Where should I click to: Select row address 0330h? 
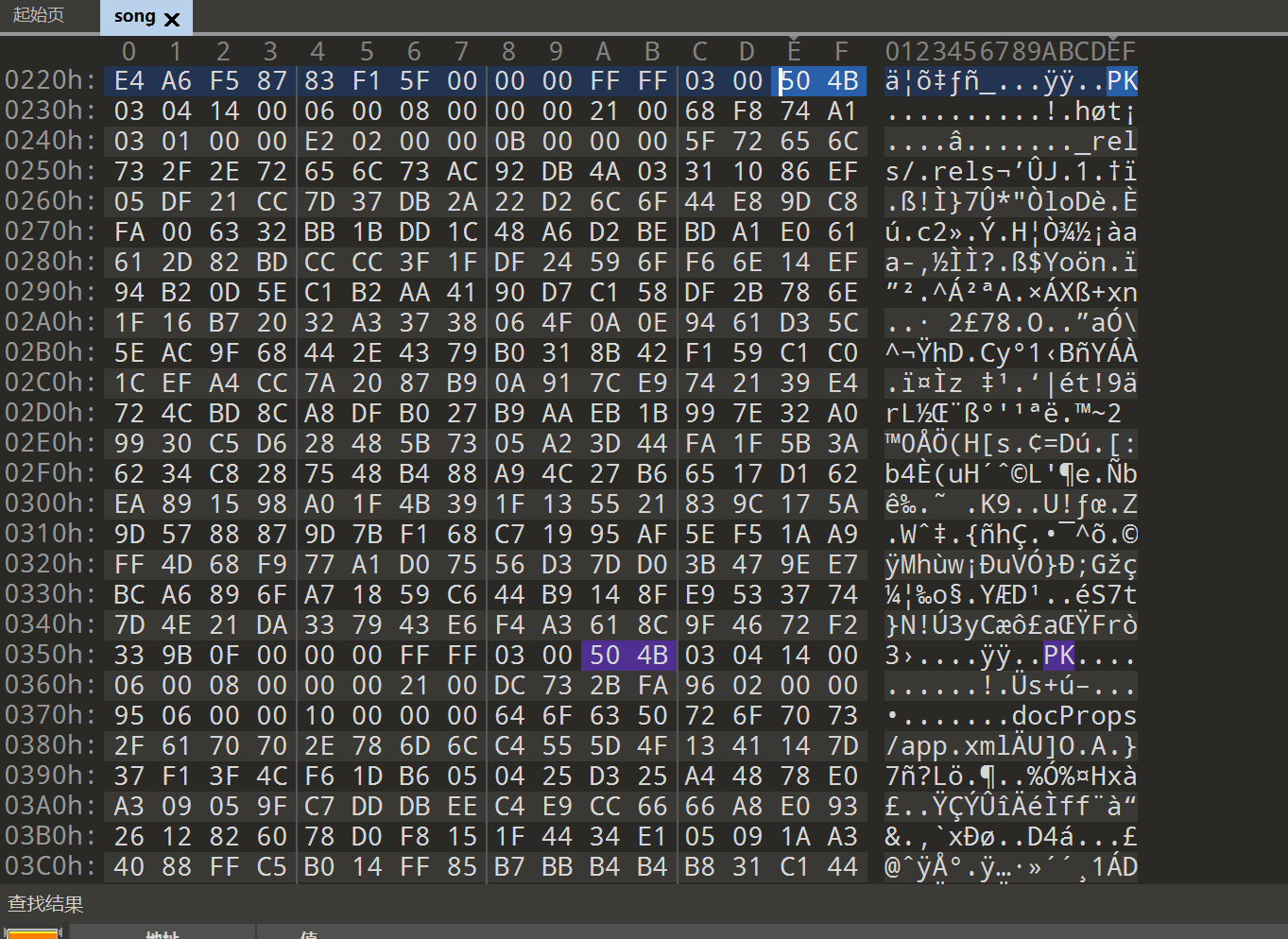click(x=50, y=595)
